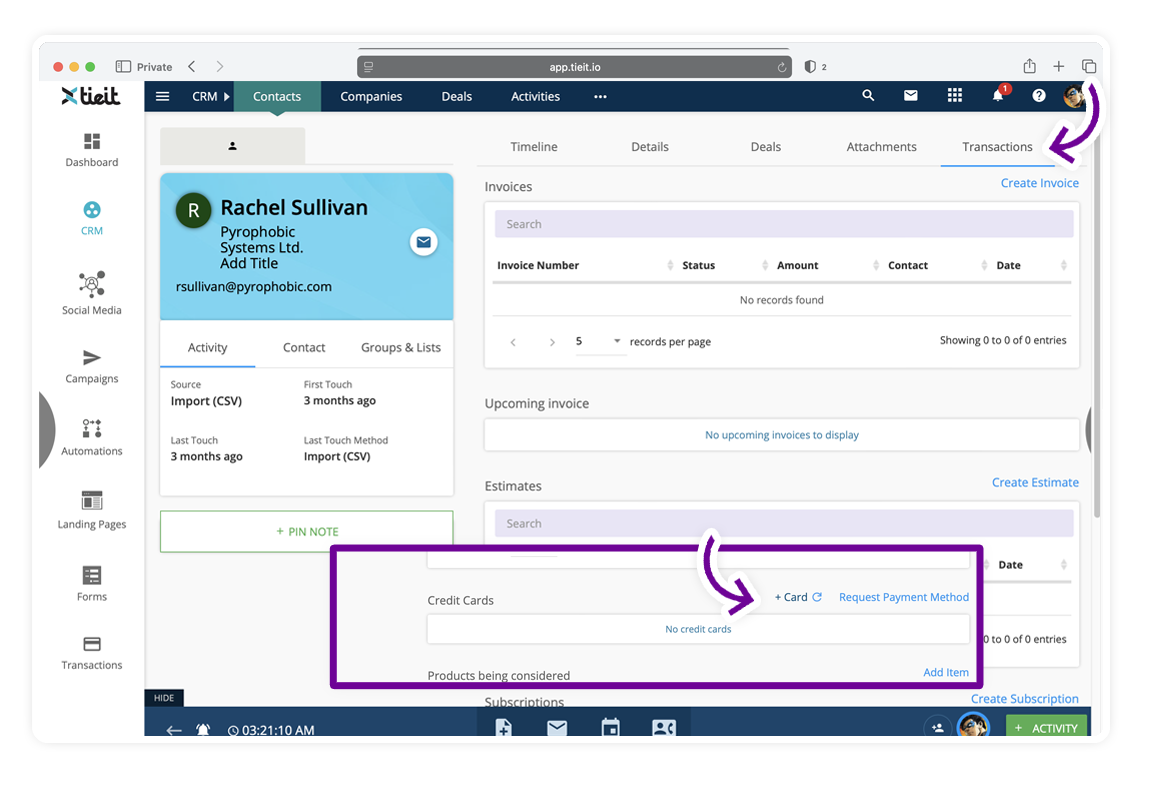
Task: Click the calendar icon in bottom bar
Action: click(610, 727)
